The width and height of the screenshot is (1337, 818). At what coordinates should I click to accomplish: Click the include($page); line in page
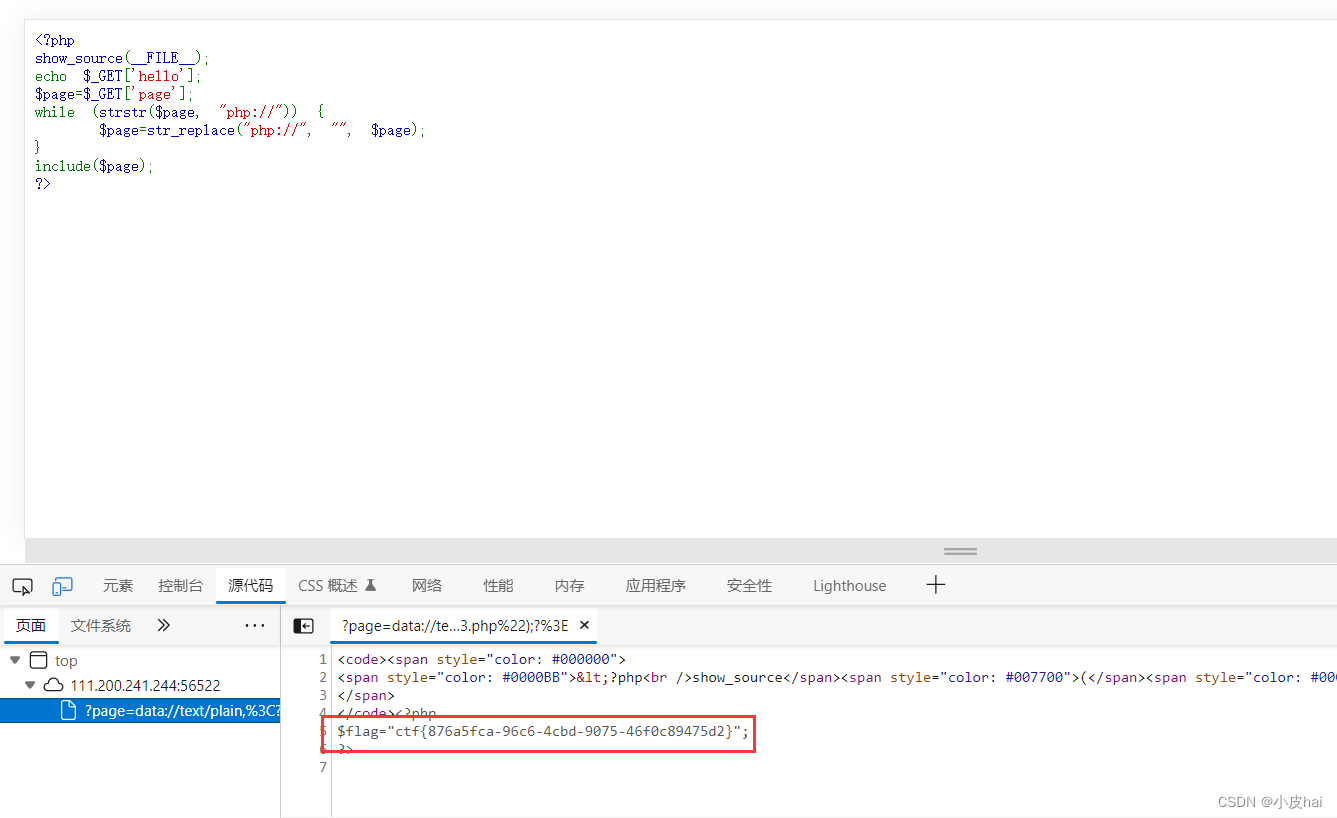(x=94, y=166)
